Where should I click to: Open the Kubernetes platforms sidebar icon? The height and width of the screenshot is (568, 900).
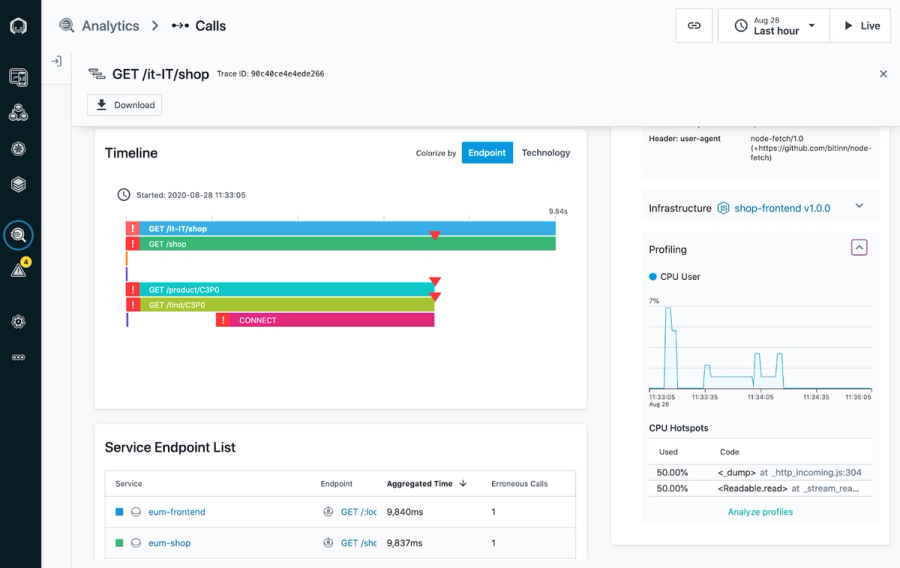click(18, 149)
